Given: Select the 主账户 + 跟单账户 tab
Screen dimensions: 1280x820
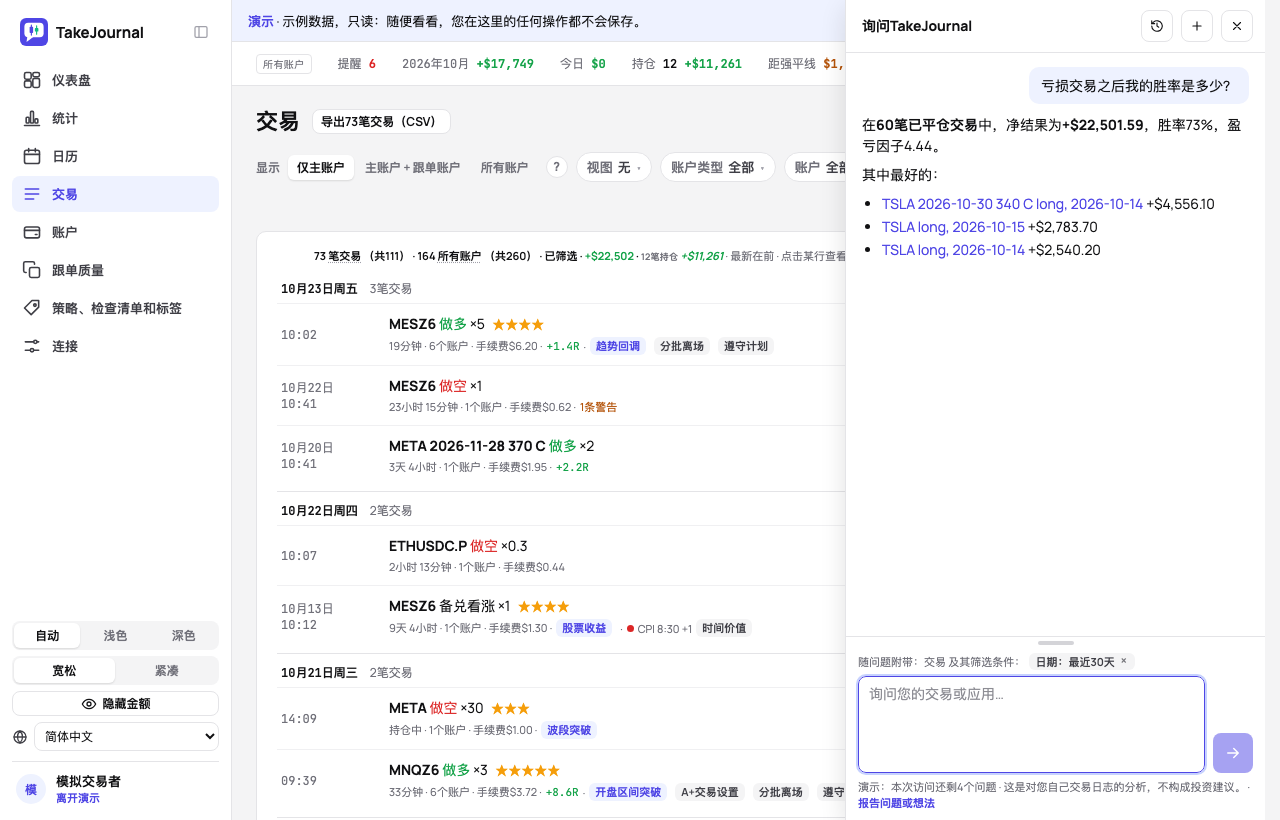Looking at the screenshot, I should (x=412, y=168).
